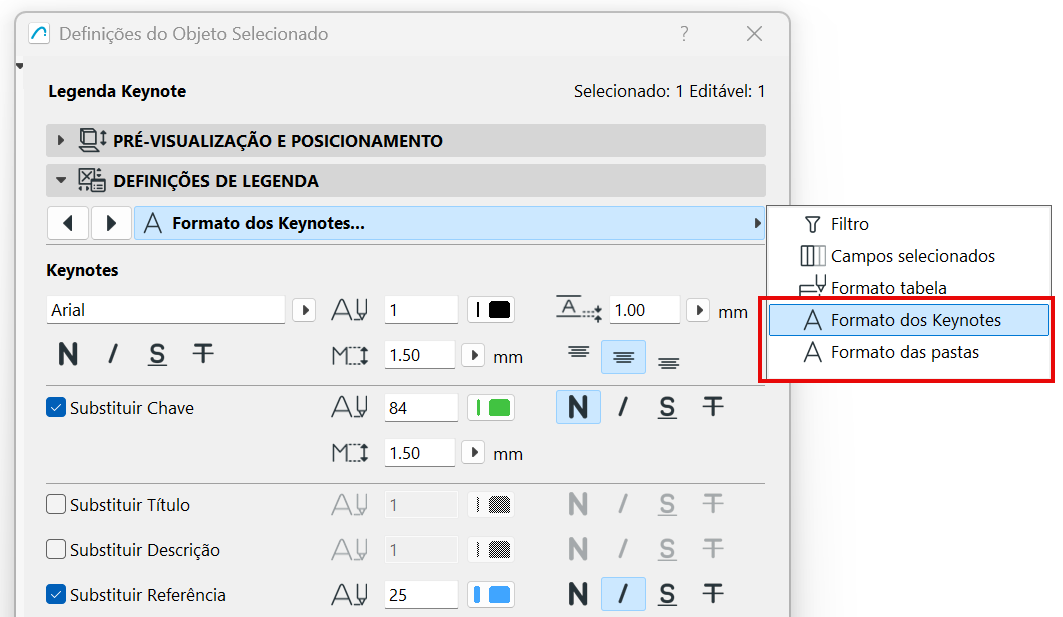Screen dimensions: 1063x617
Task: Toggle bold for Keynotes font style
Action: [68, 354]
